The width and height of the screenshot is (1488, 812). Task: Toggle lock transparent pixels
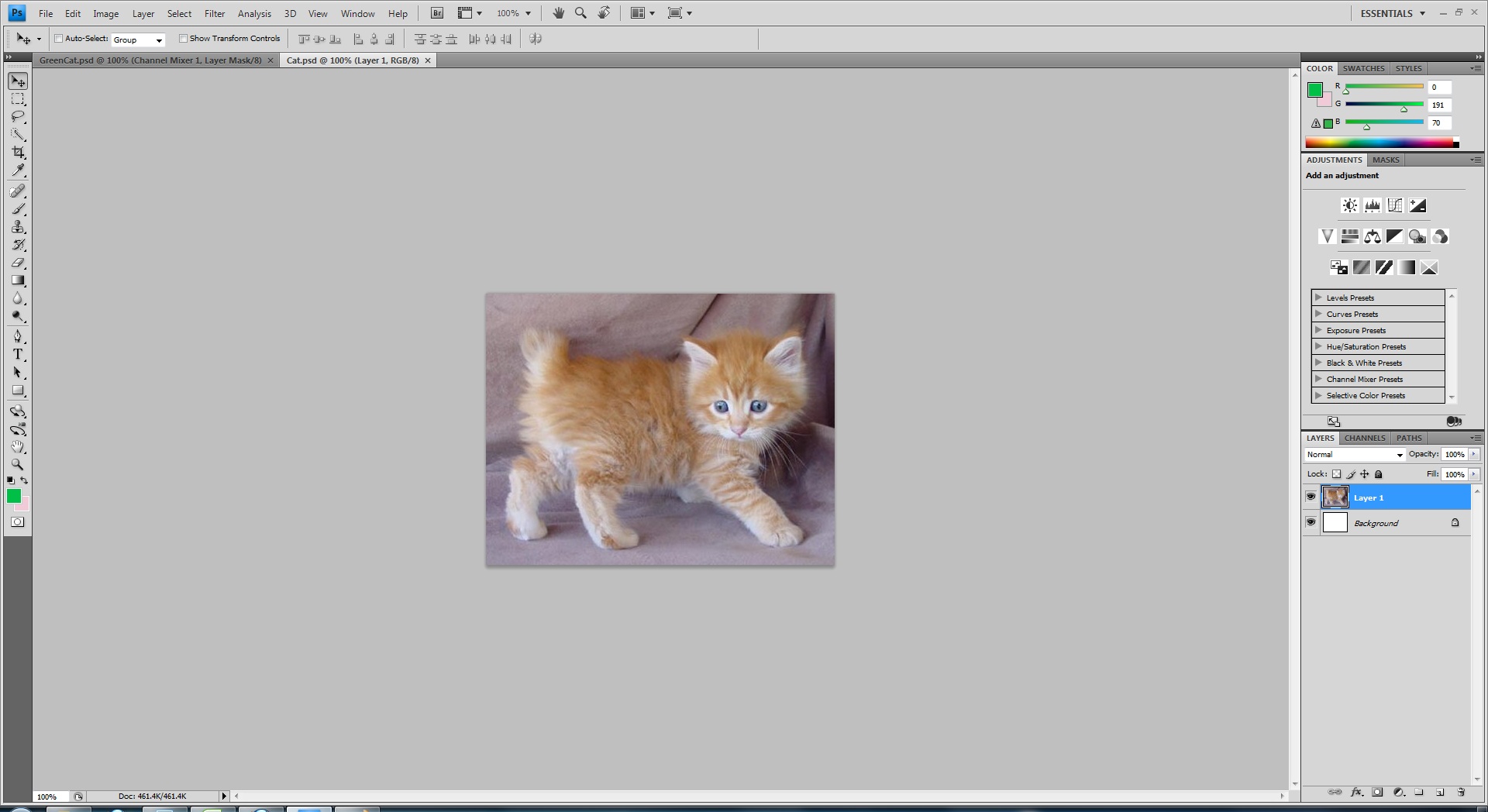tap(1337, 474)
